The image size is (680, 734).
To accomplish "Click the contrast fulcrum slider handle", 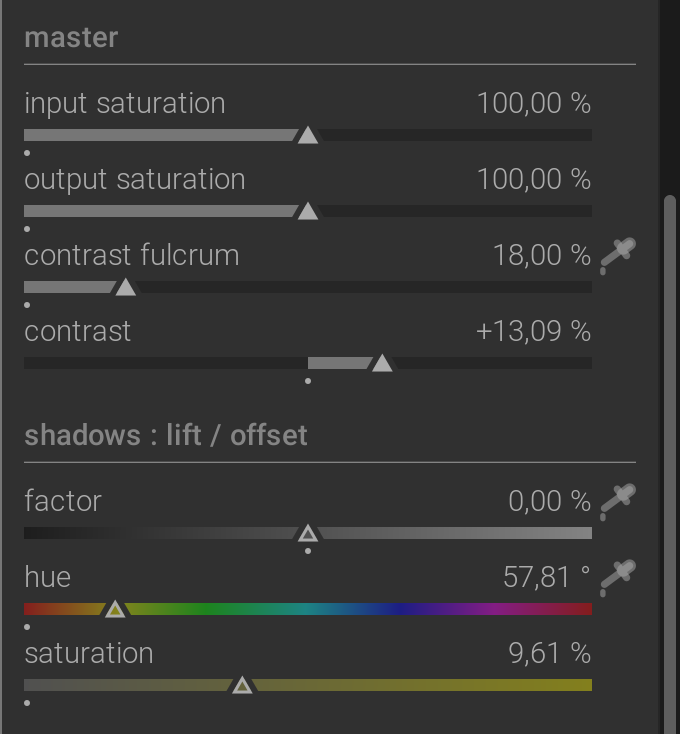I will tap(125, 287).
